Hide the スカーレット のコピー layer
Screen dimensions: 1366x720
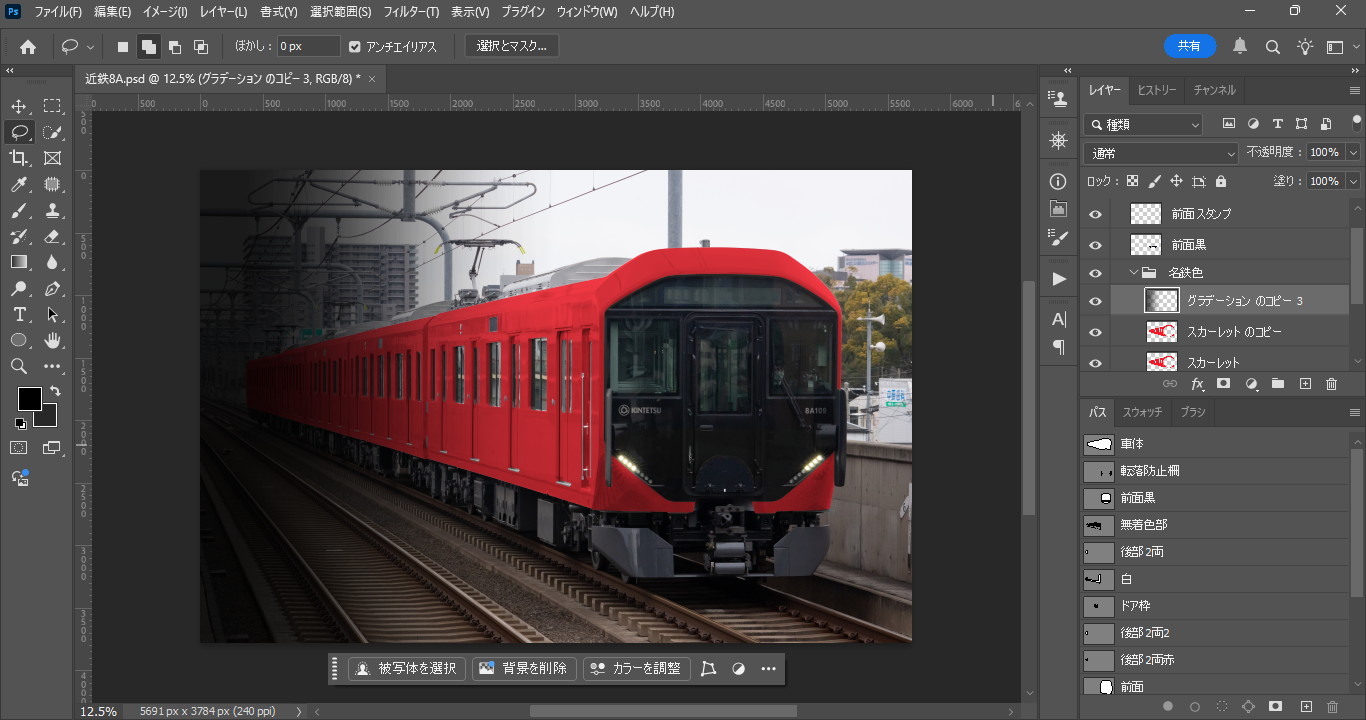pos(1095,332)
